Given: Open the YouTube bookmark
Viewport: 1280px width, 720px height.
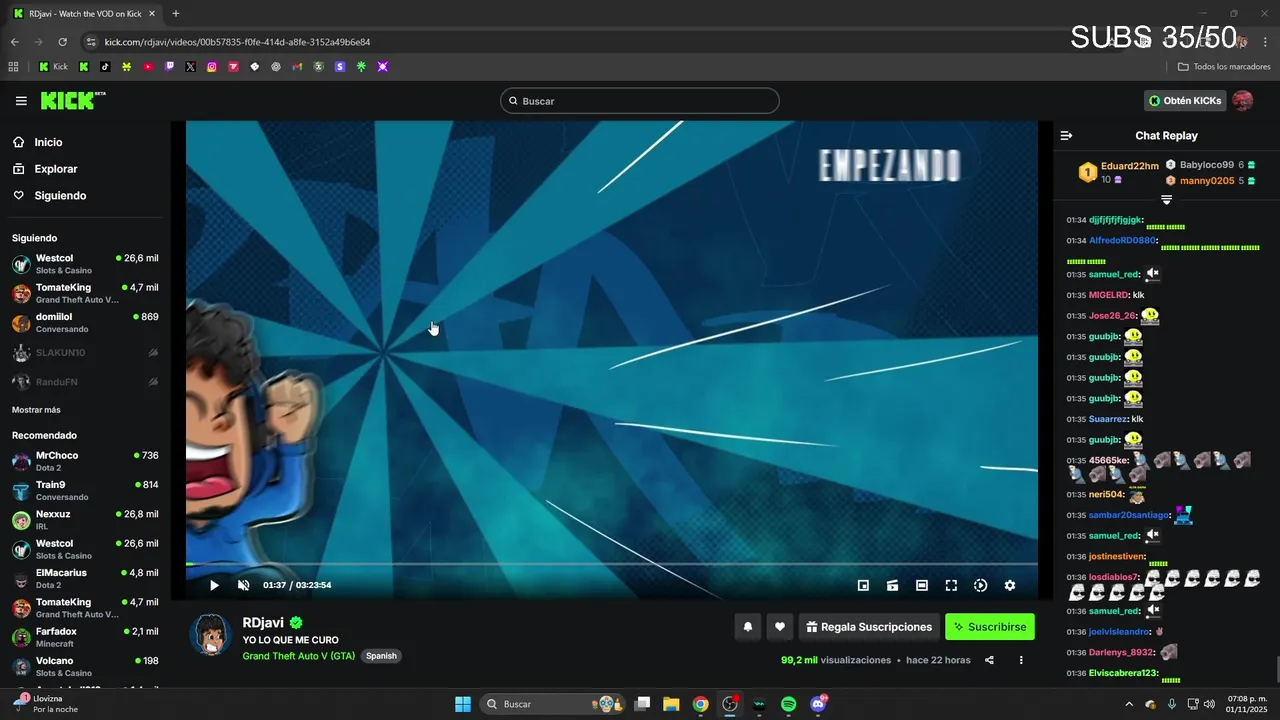Looking at the screenshot, I should click(x=148, y=67).
